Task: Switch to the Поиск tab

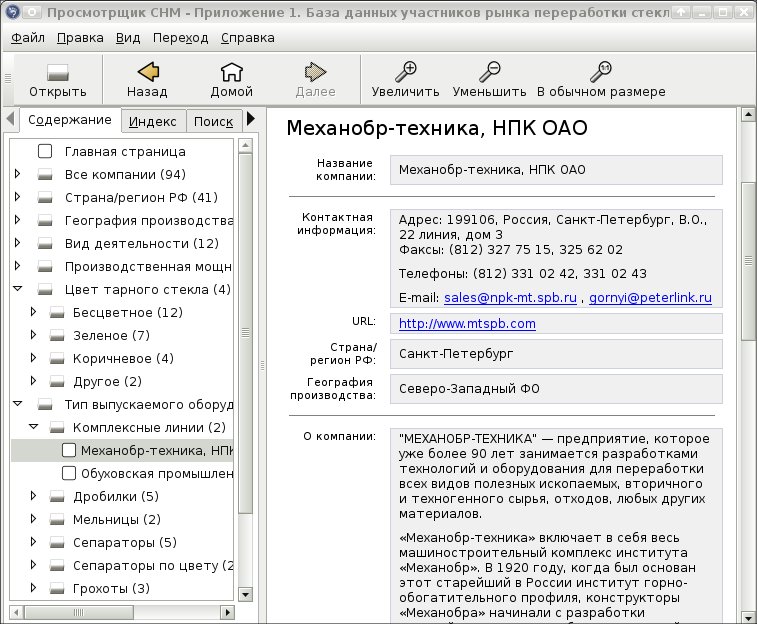Action: (213, 122)
